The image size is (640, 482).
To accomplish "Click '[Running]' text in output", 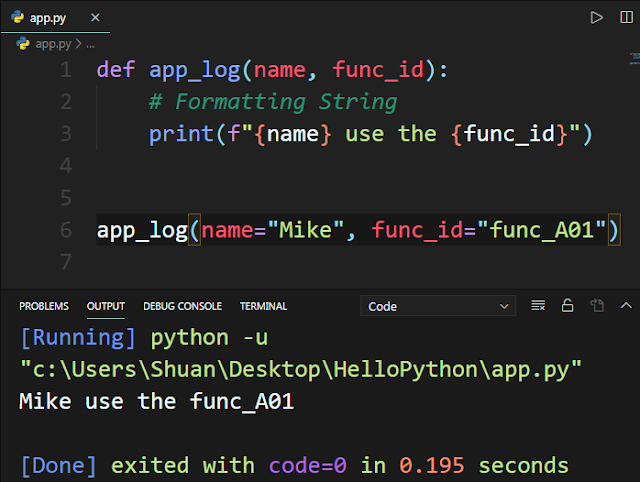I will (x=78, y=338).
